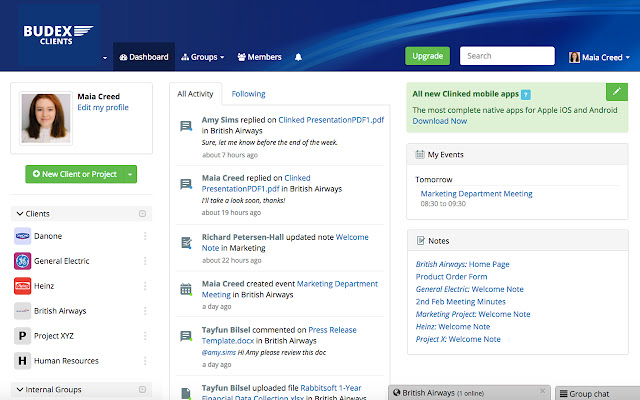Open Maia Creed account dropdown
Viewport: 640px width, 400px height.
[600, 57]
